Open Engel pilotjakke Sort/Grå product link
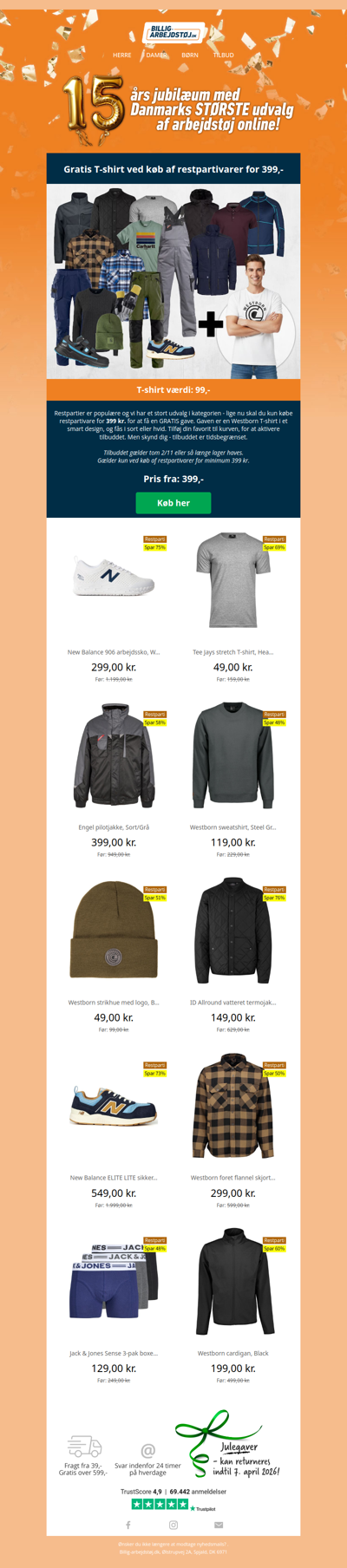Image resolution: width=347 pixels, height=1568 pixels. pyautogui.click(x=114, y=827)
